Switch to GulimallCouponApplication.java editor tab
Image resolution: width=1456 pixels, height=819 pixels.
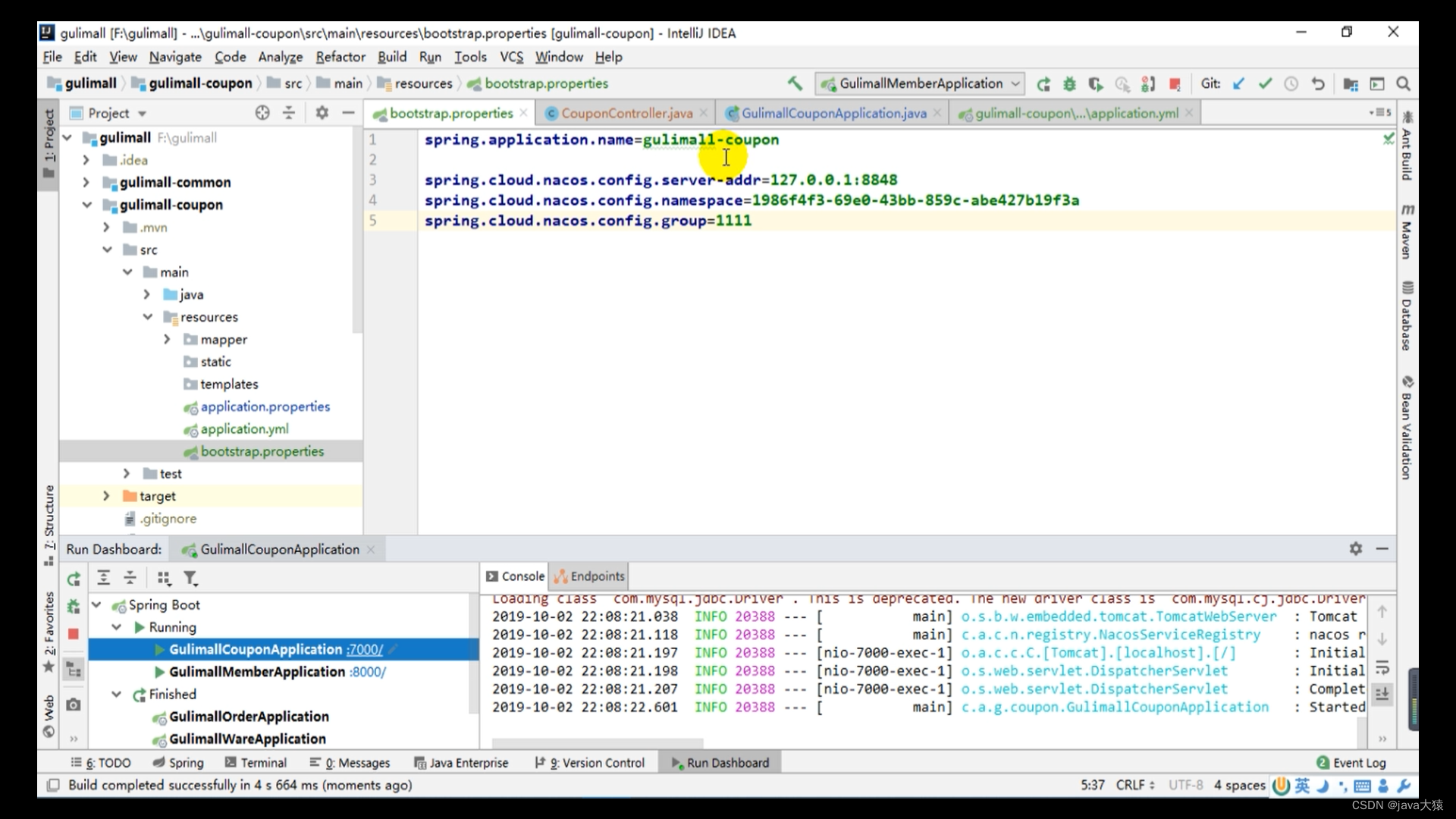click(833, 113)
